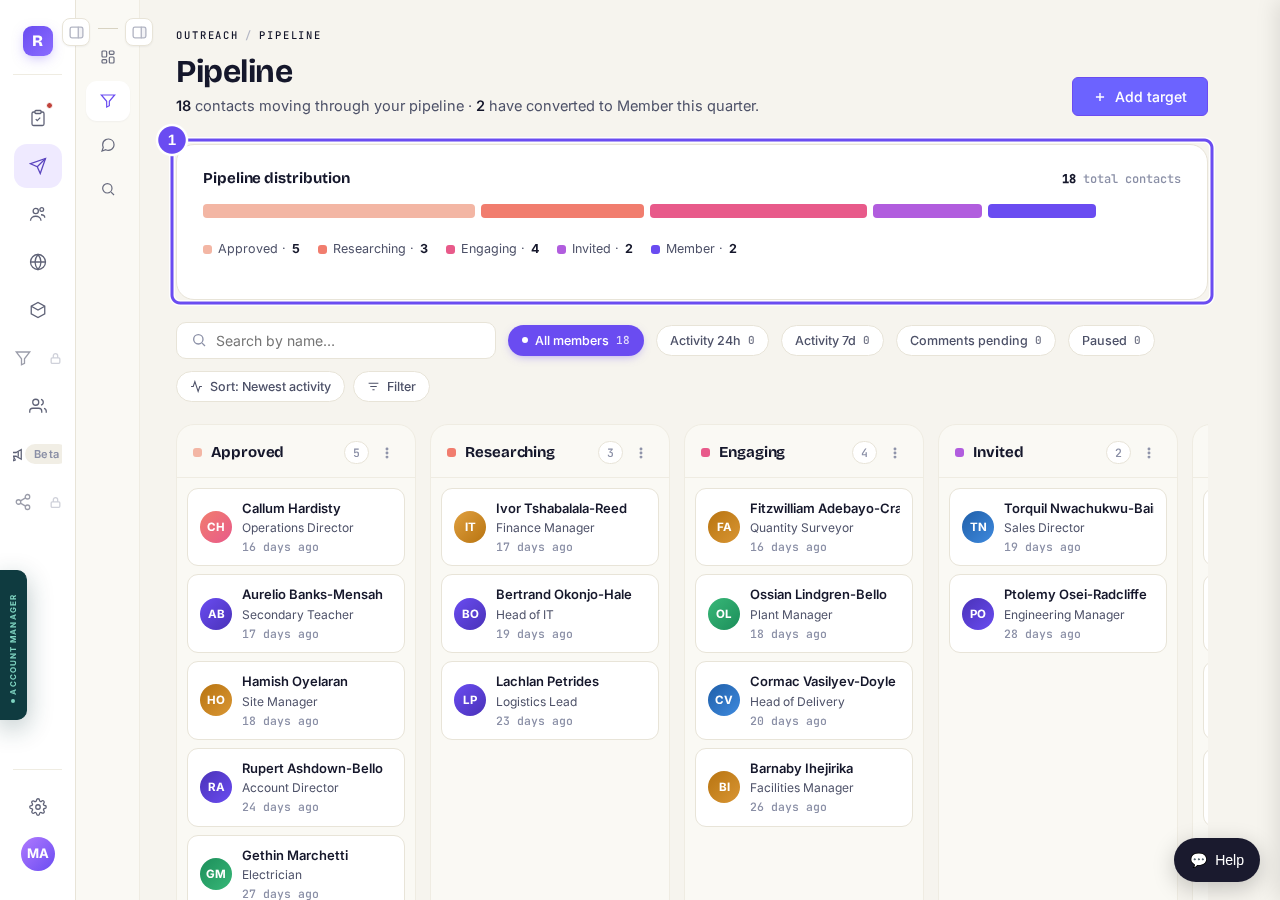This screenshot has height=900, width=1280.
Task: Click the purple R workspace logo
Action: [x=38, y=41]
